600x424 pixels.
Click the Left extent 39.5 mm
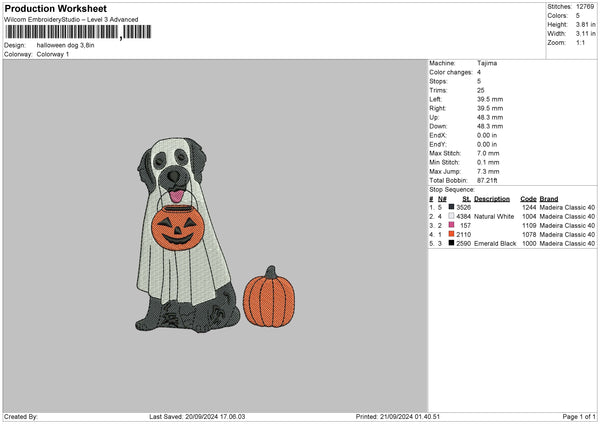pyautogui.click(x=490, y=99)
